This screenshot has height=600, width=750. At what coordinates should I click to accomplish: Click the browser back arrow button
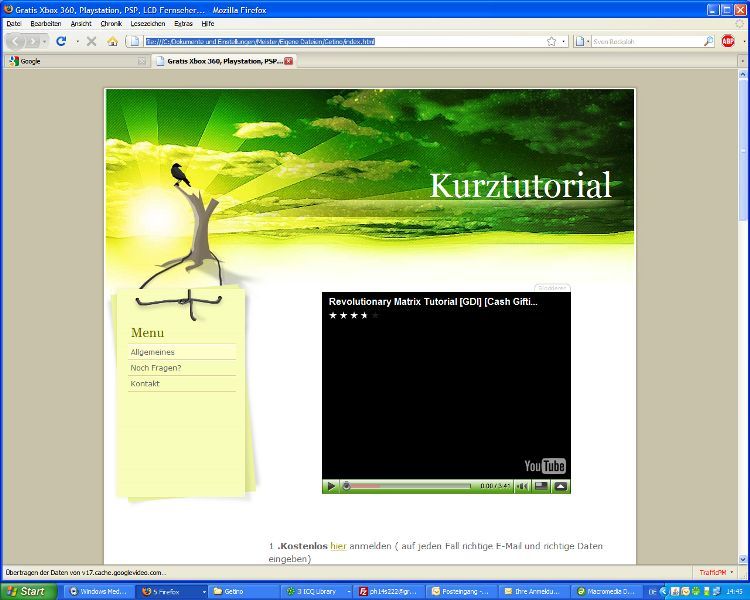(17, 41)
